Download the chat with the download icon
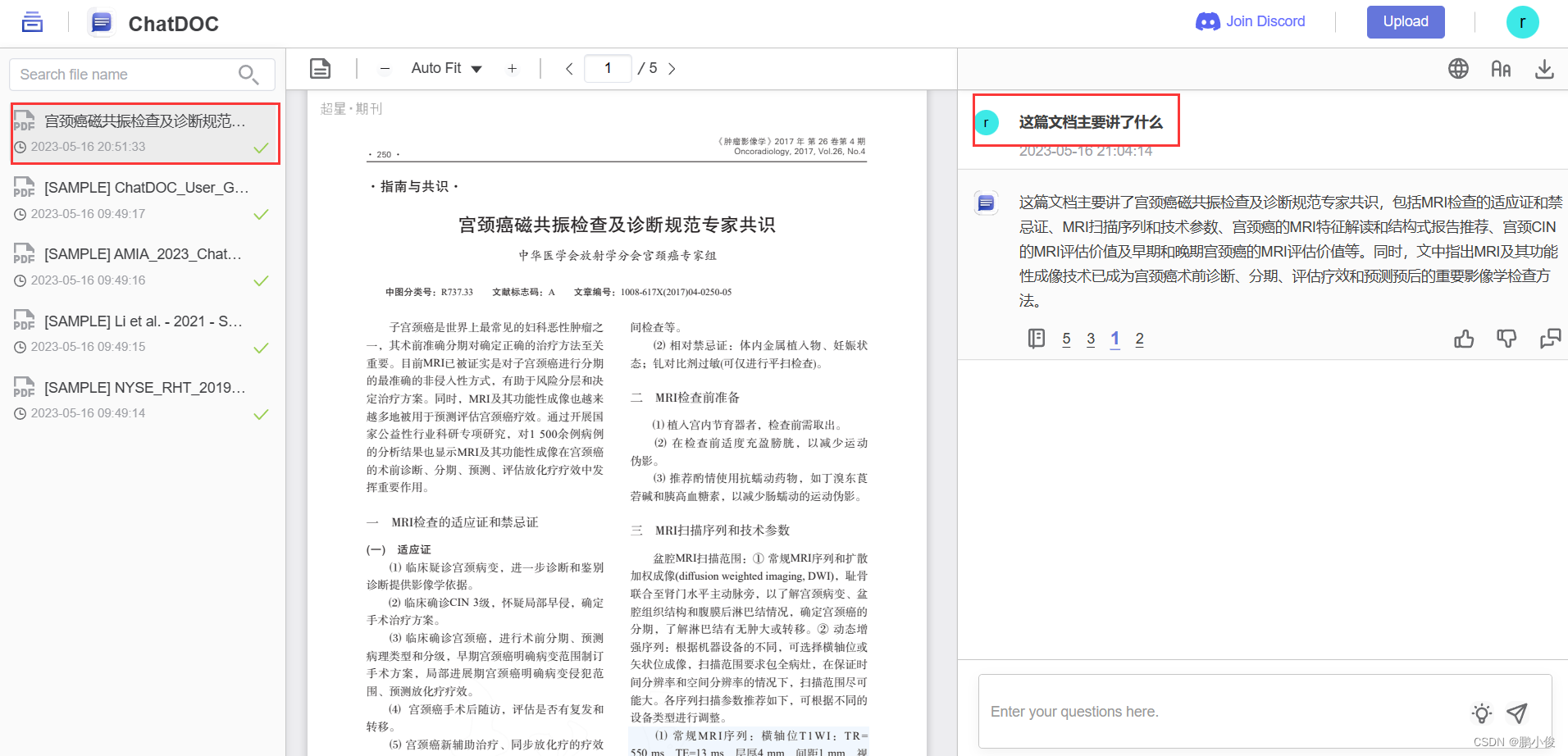The width and height of the screenshot is (1568, 756). 1544,69
